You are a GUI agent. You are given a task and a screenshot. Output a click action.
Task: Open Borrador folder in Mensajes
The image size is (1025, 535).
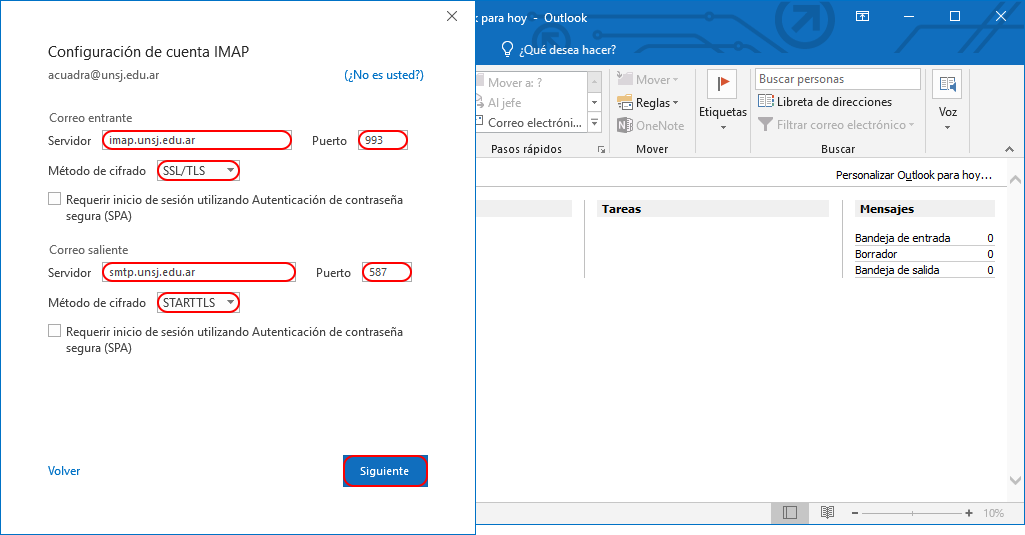[x=876, y=254]
